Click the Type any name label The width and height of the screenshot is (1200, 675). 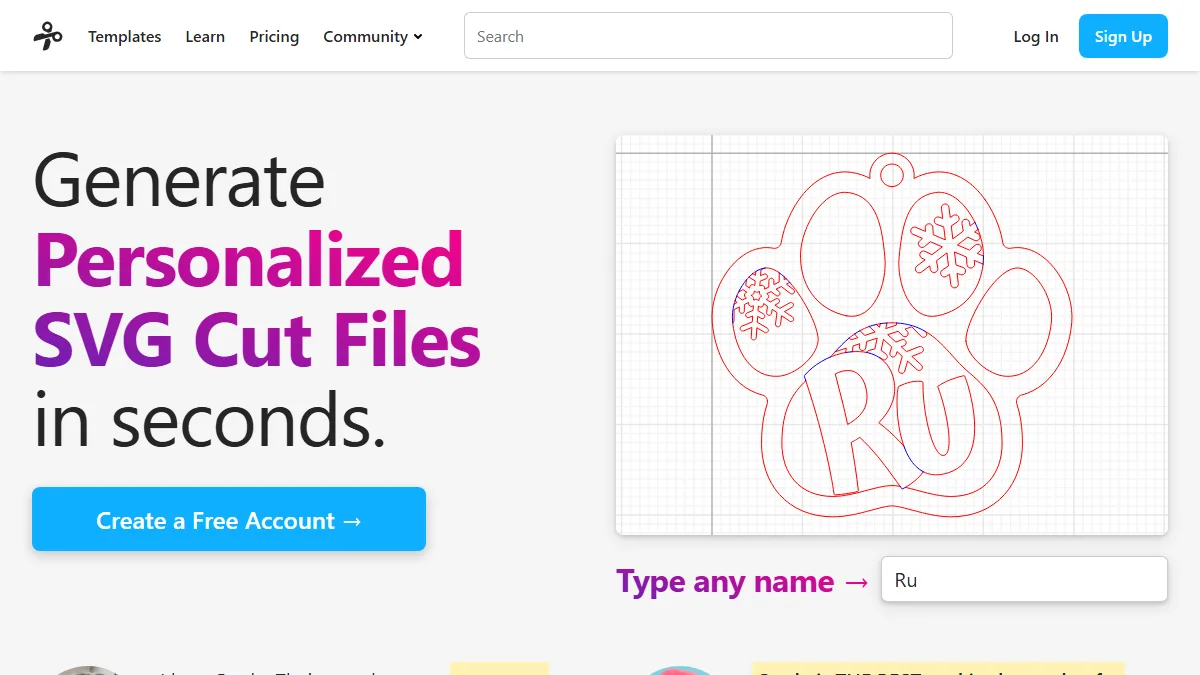pos(742,580)
